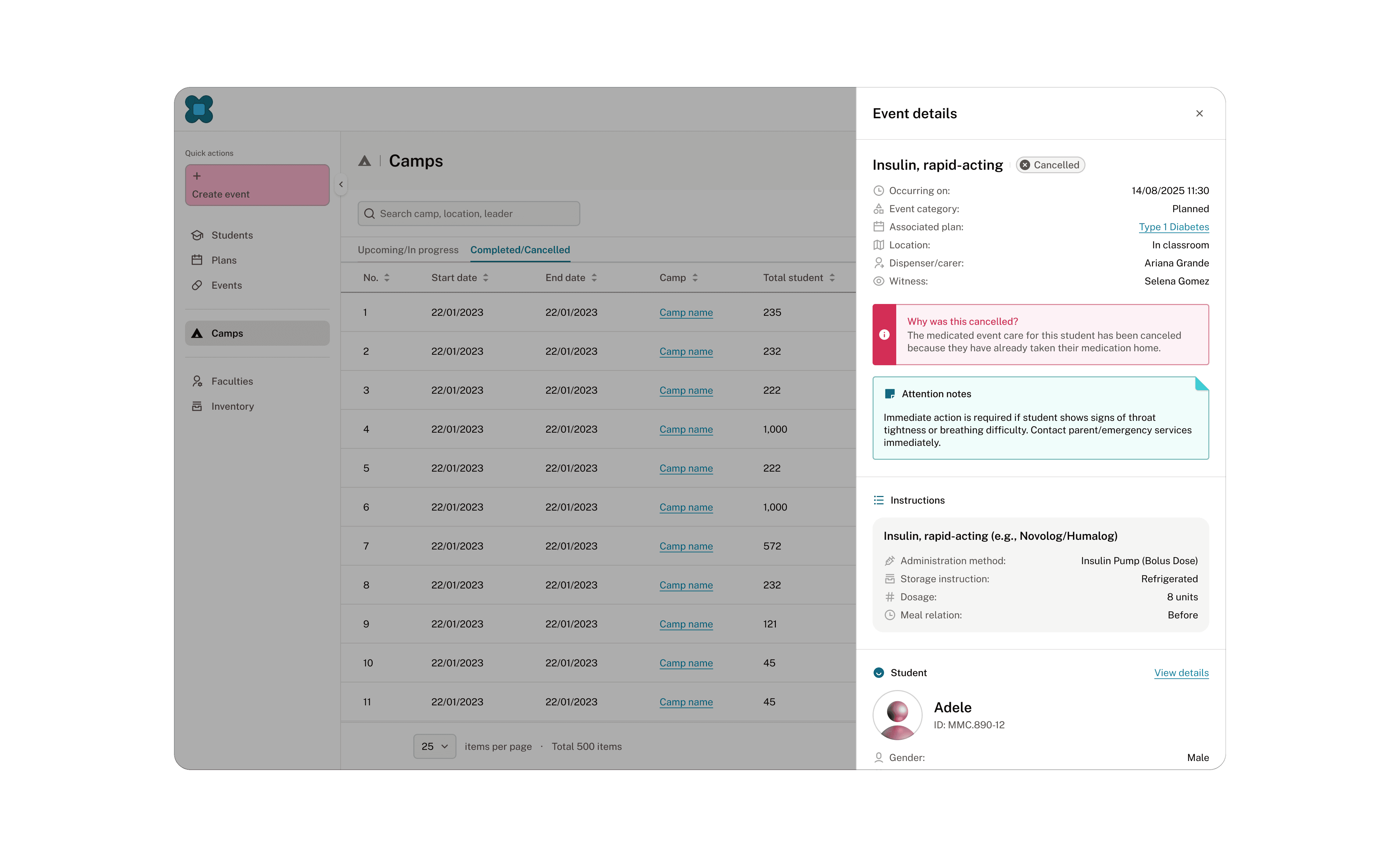Select the Completed/Cancelled tab
Viewport: 1400px width, 857px height.
point(520,250)
